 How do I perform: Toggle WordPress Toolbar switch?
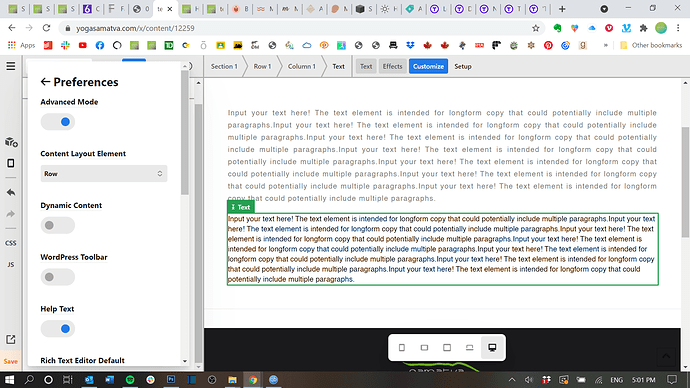(x=58, y=277)
